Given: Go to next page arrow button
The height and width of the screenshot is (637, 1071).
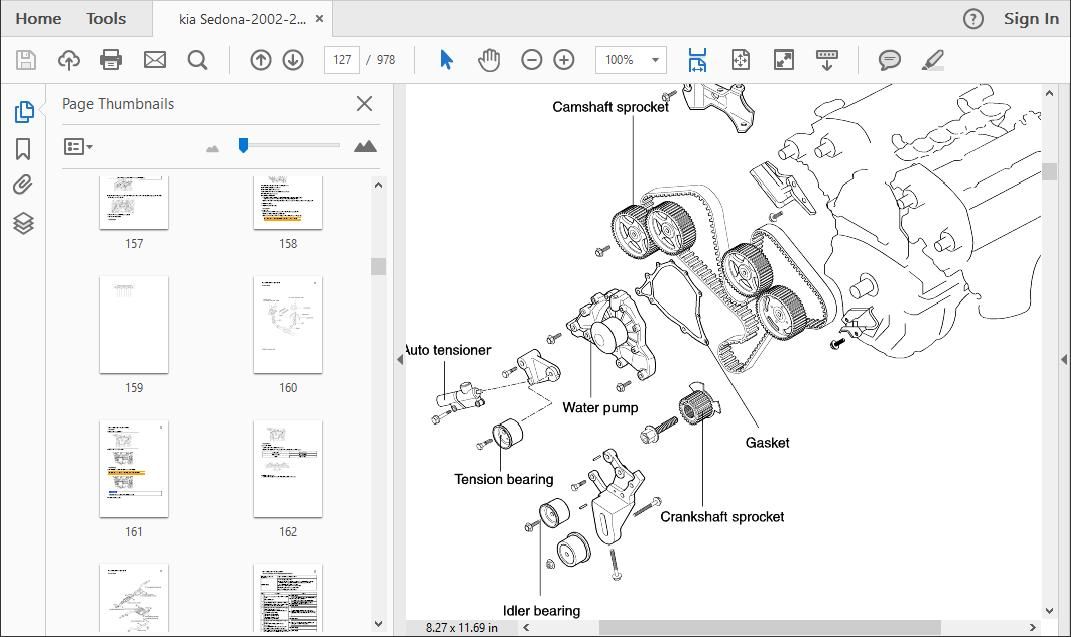Looking at the screenshot, I should tap(293, 60).
